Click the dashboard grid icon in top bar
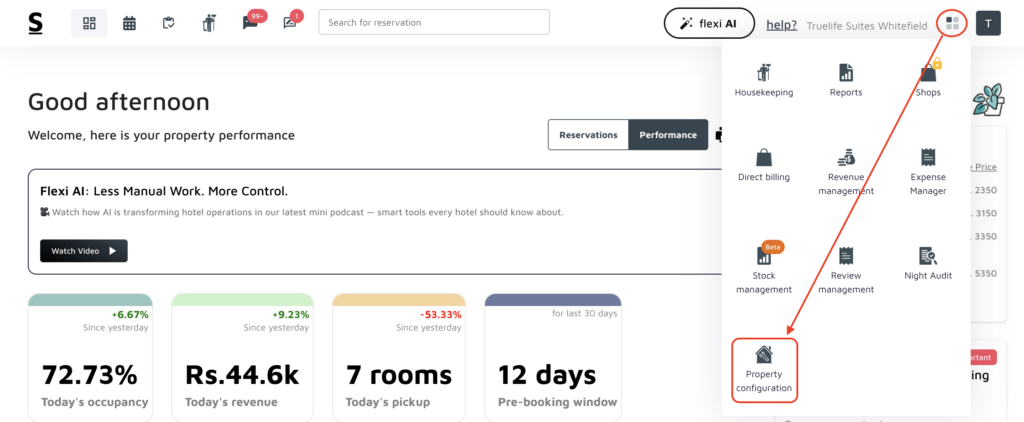This screenshot has height=422, width=1024. 89,22
